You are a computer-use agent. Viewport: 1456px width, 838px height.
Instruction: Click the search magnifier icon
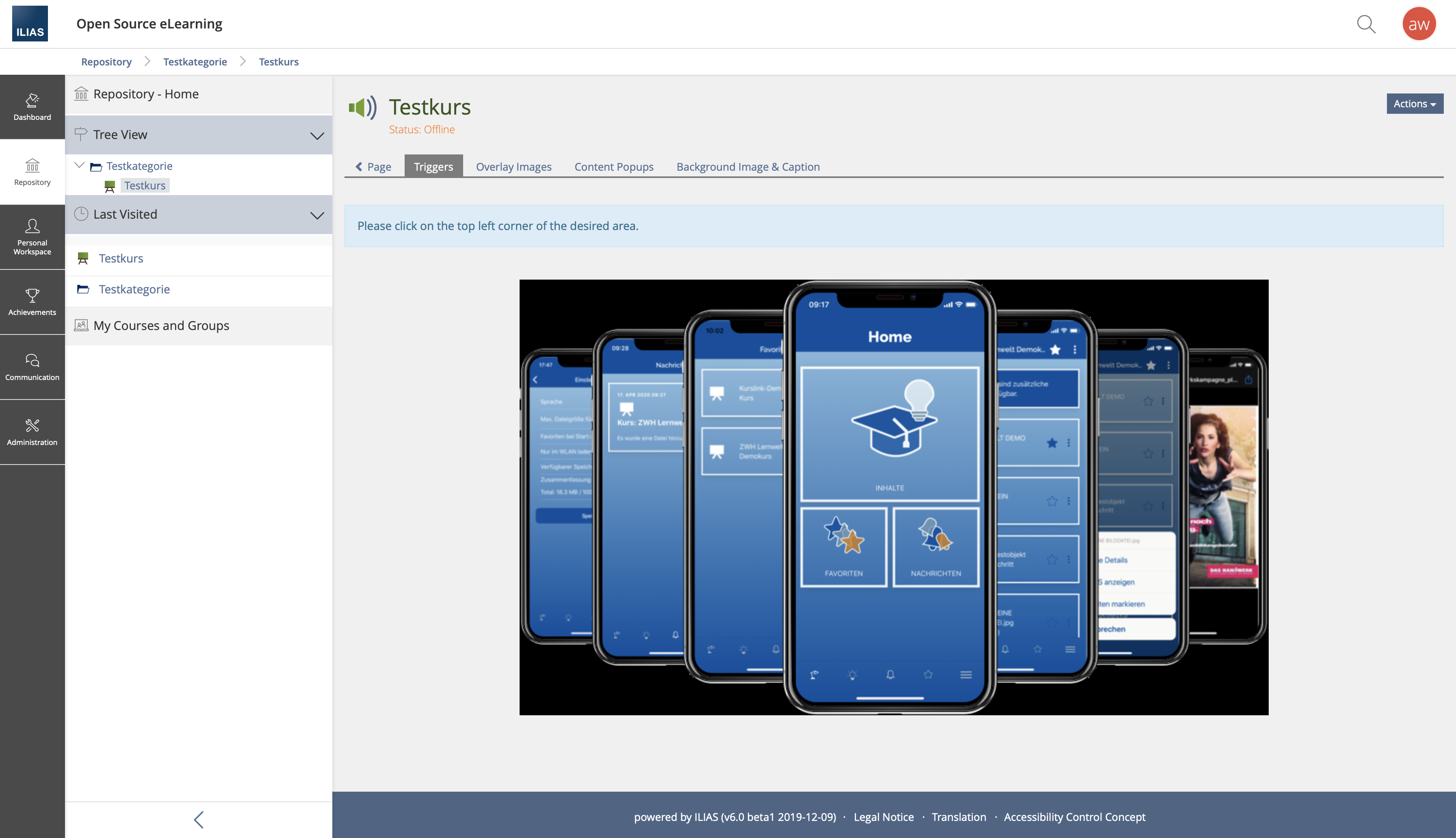[1366, 24]
